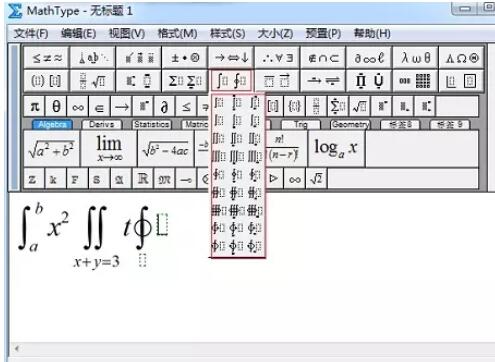This screenshot has width=495, height=362.
Task: Open the 大小(Z) menu
Action: point(275,33)
